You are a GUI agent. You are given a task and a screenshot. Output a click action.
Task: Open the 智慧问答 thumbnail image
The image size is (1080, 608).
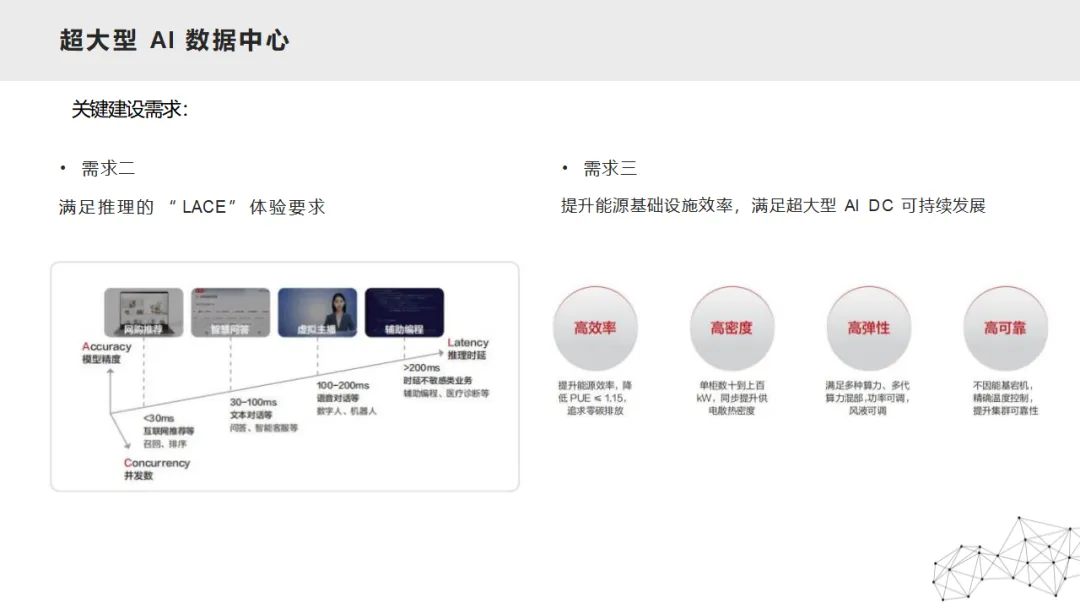[x=230, y=313]
